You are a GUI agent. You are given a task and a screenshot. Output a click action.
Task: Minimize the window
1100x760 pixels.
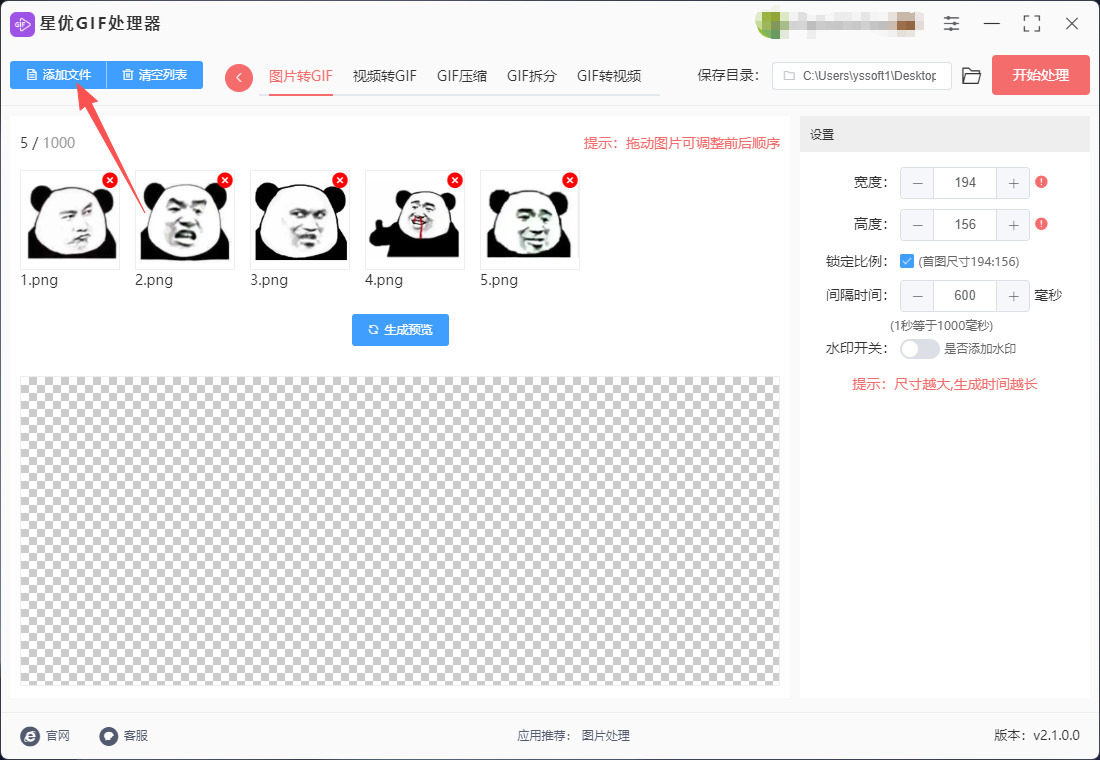[991, 23]
